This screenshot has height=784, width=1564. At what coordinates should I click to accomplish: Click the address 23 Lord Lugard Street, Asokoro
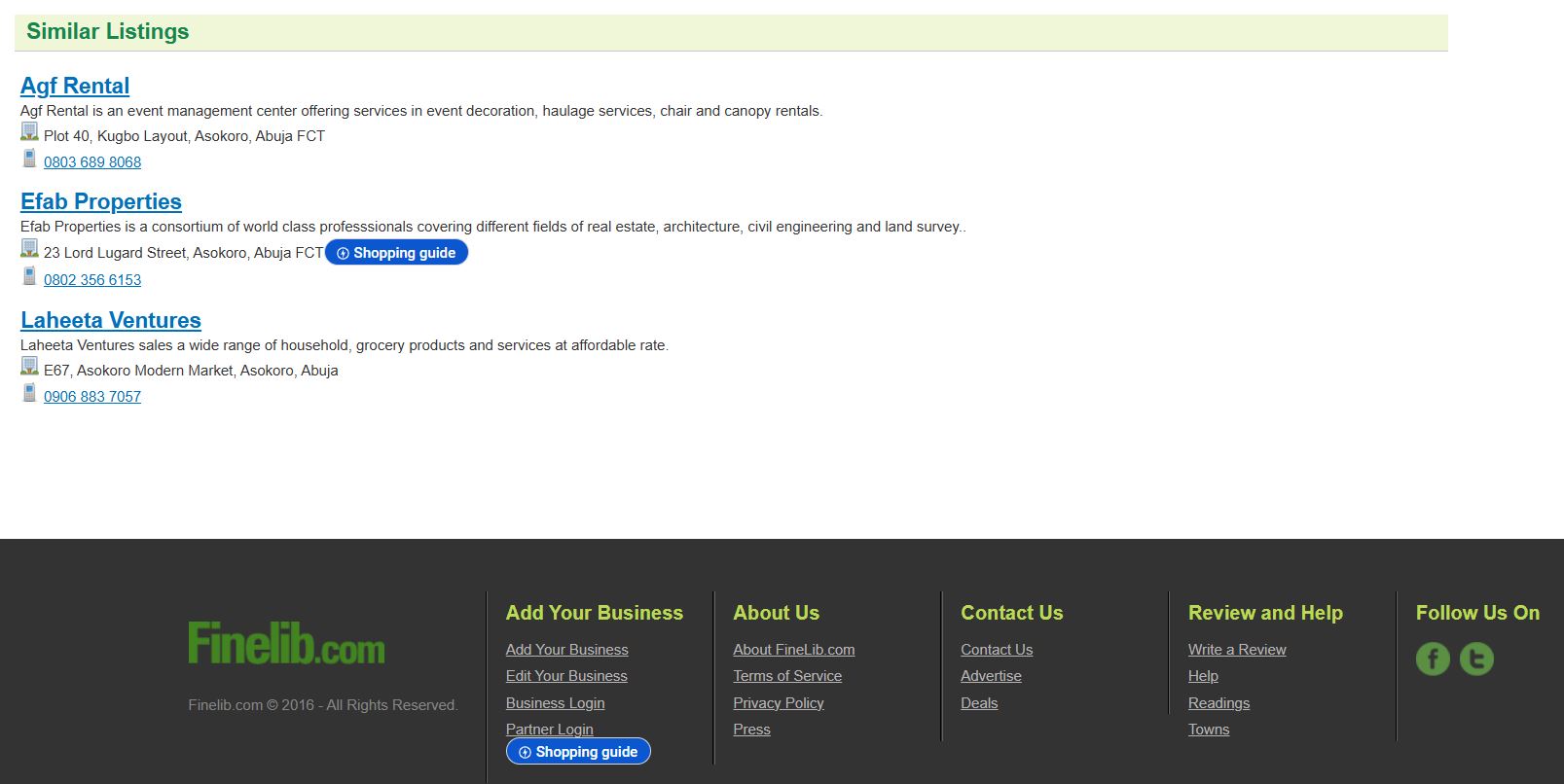[183, 253]
